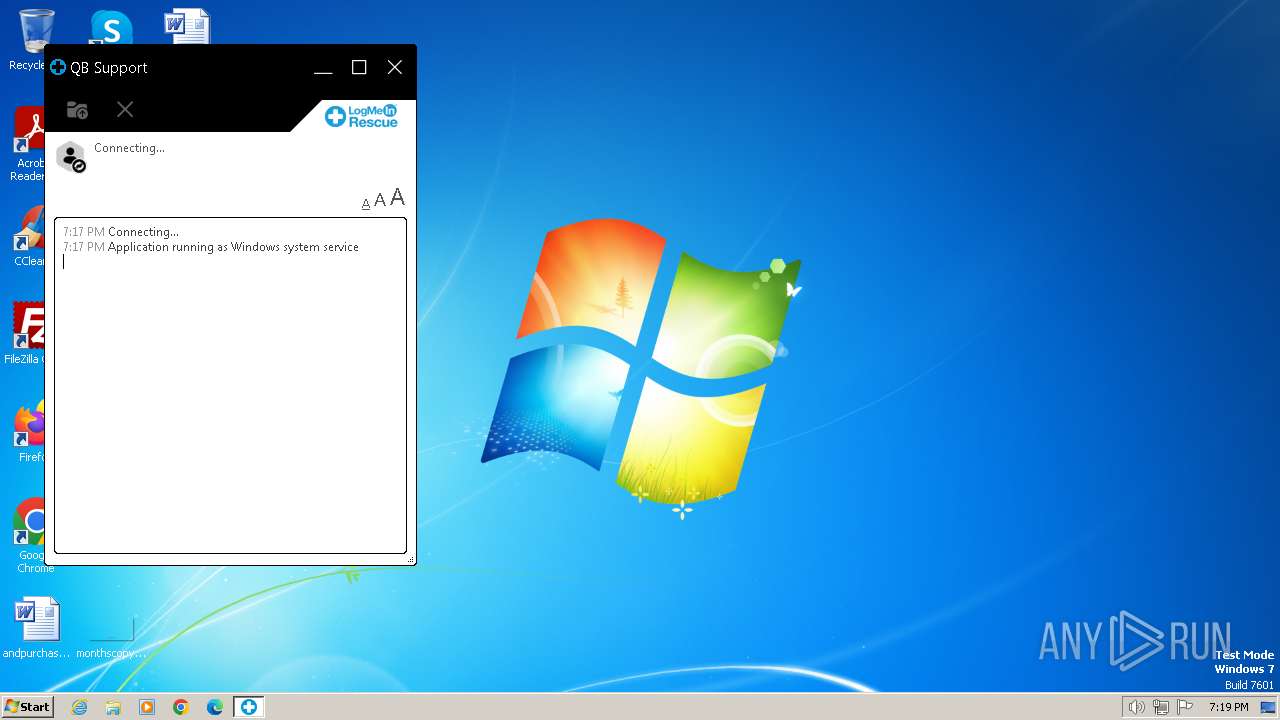Close the QB Support window
1280x720 pixels.
point(395,67)
